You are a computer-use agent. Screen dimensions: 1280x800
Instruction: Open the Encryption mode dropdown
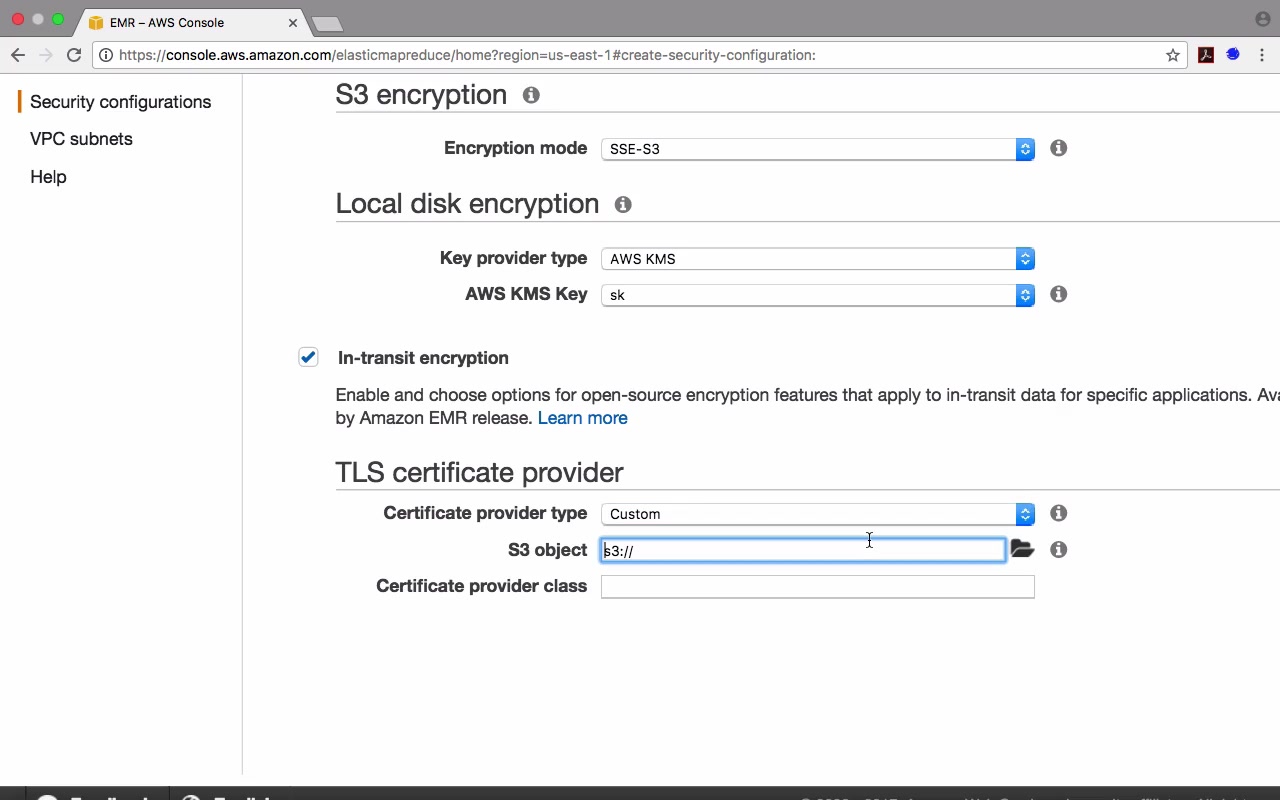click(x=817, y=149)
